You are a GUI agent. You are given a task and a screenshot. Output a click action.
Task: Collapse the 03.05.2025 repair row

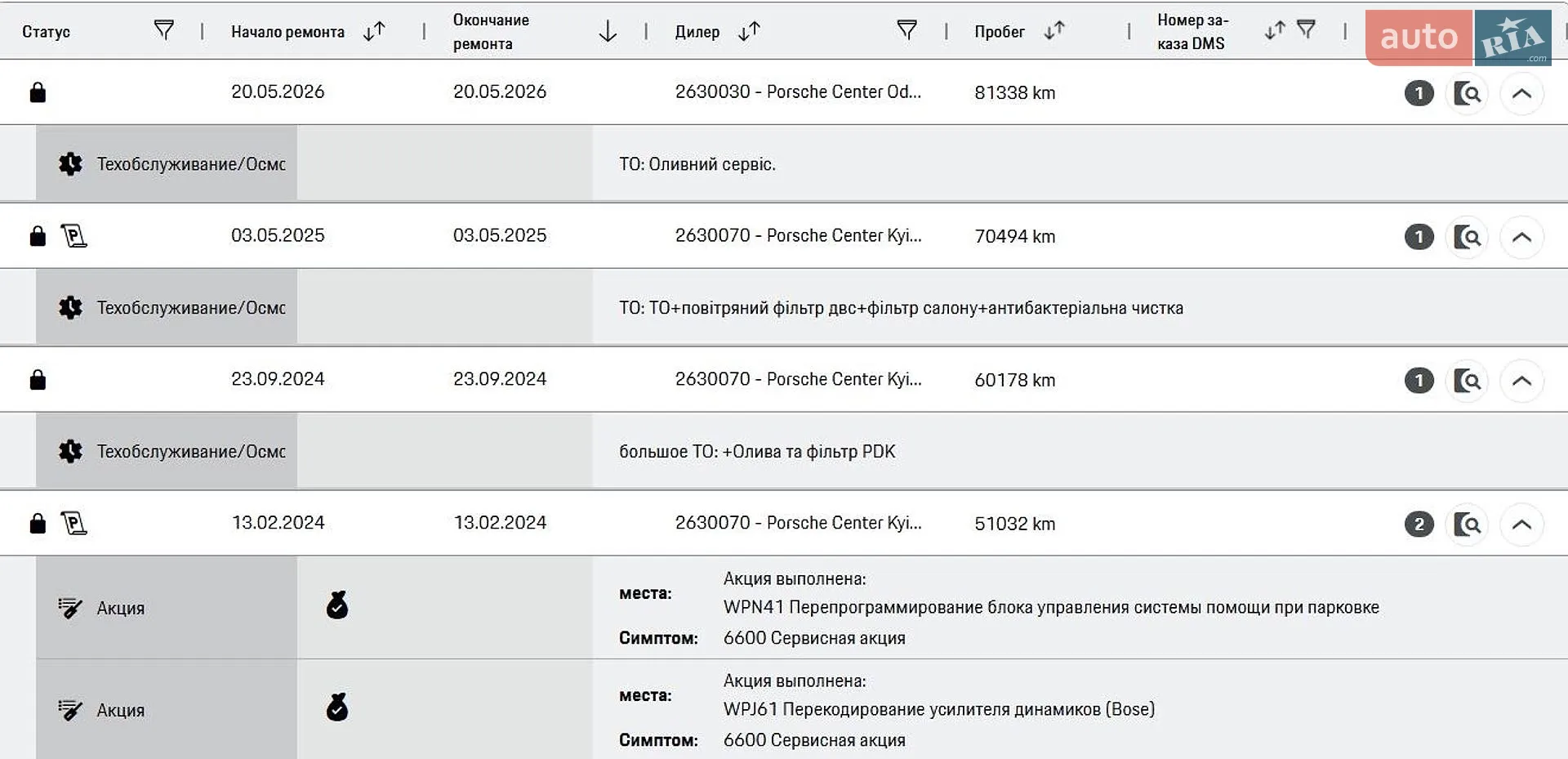1521,237
